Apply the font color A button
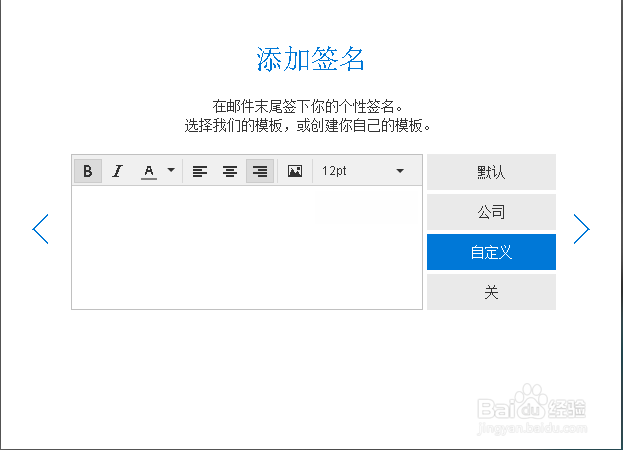 149,171
